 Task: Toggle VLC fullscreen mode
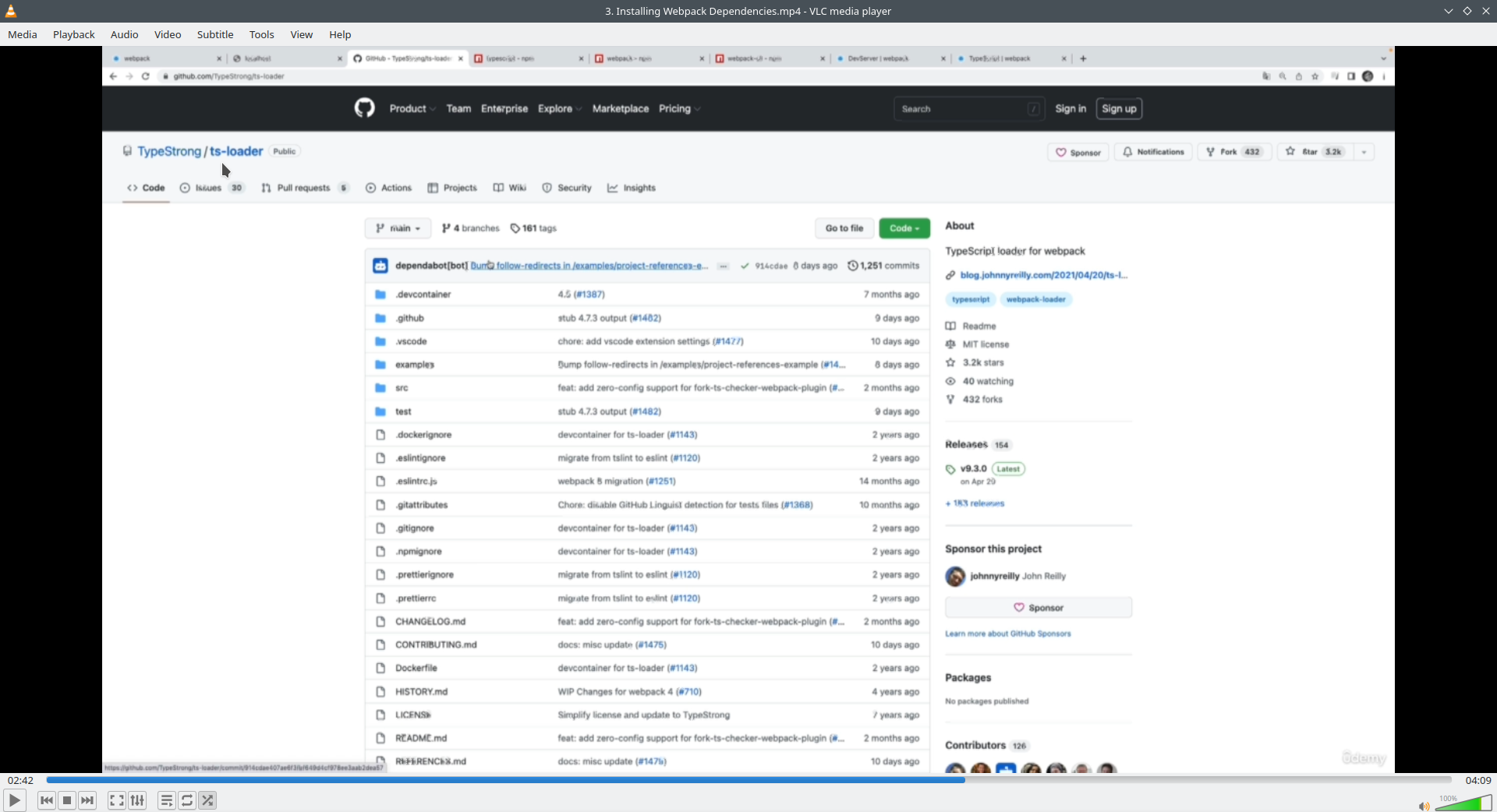116,800
